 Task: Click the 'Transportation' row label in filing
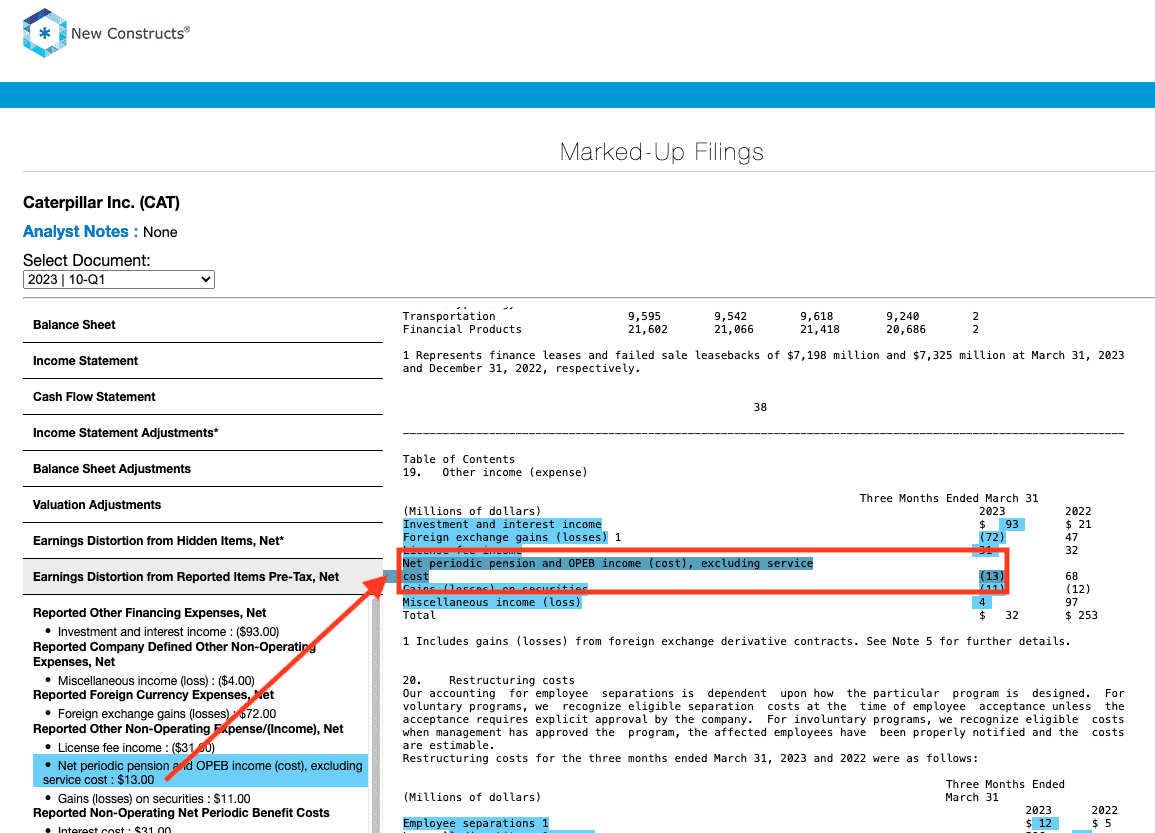pos(449,317)
